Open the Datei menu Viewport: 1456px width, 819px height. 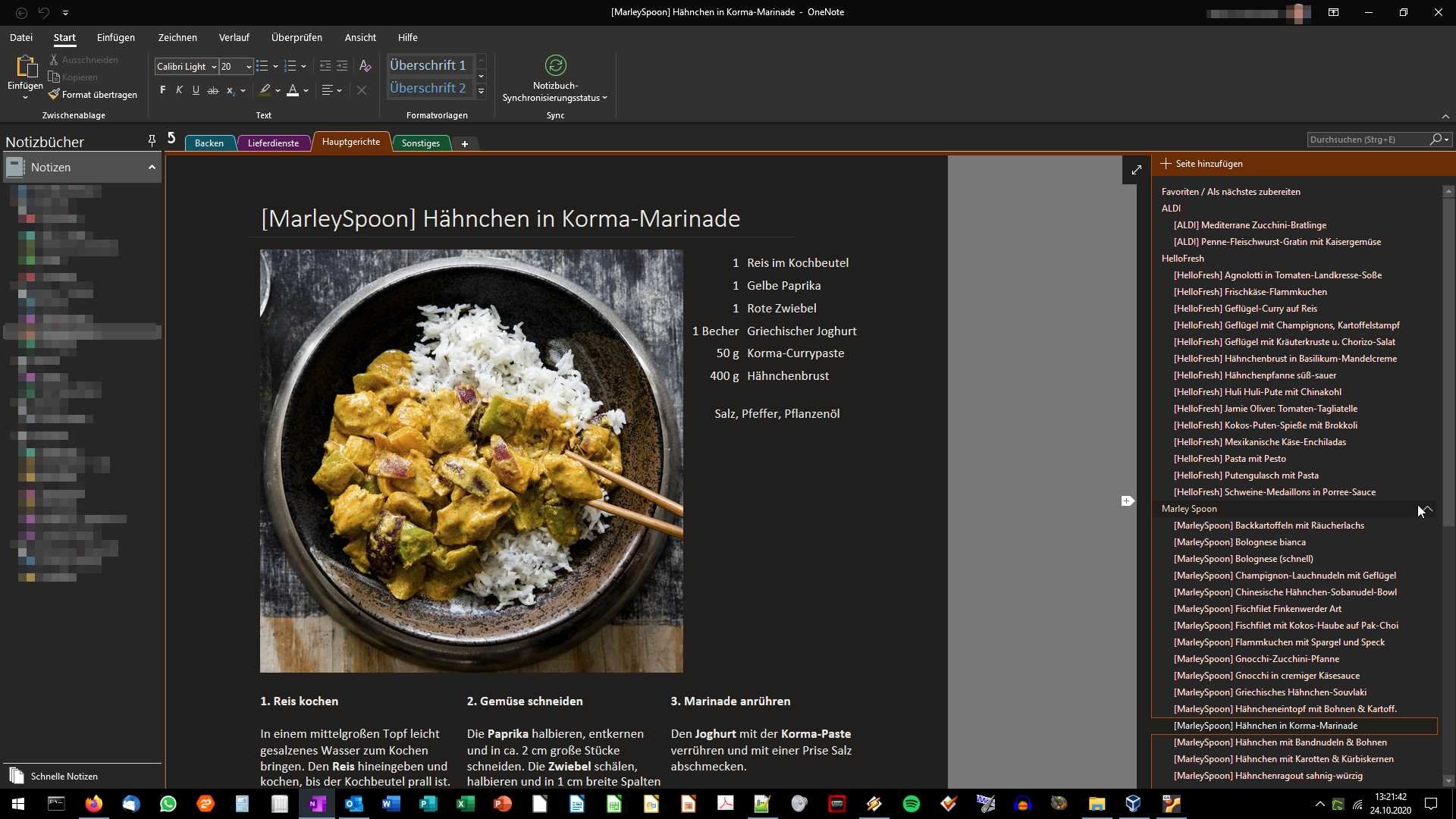coord(21,37)
